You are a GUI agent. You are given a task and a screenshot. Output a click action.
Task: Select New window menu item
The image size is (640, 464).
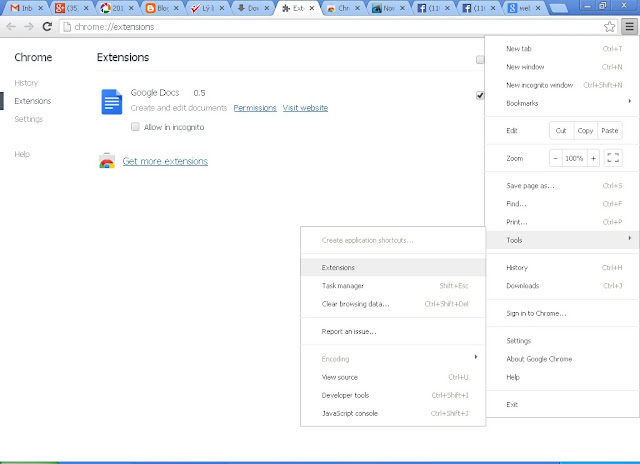[x=562, y=67]
